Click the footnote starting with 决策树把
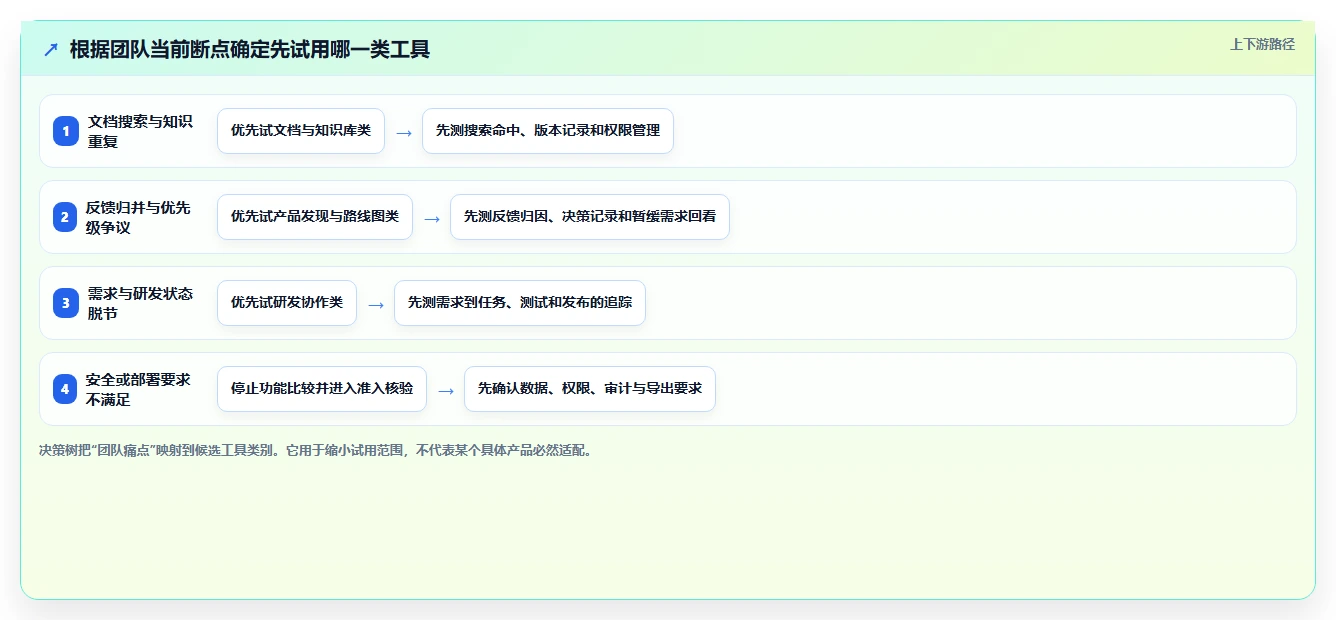This screenshot has height=620, width=1336. [x=317, y=450]
